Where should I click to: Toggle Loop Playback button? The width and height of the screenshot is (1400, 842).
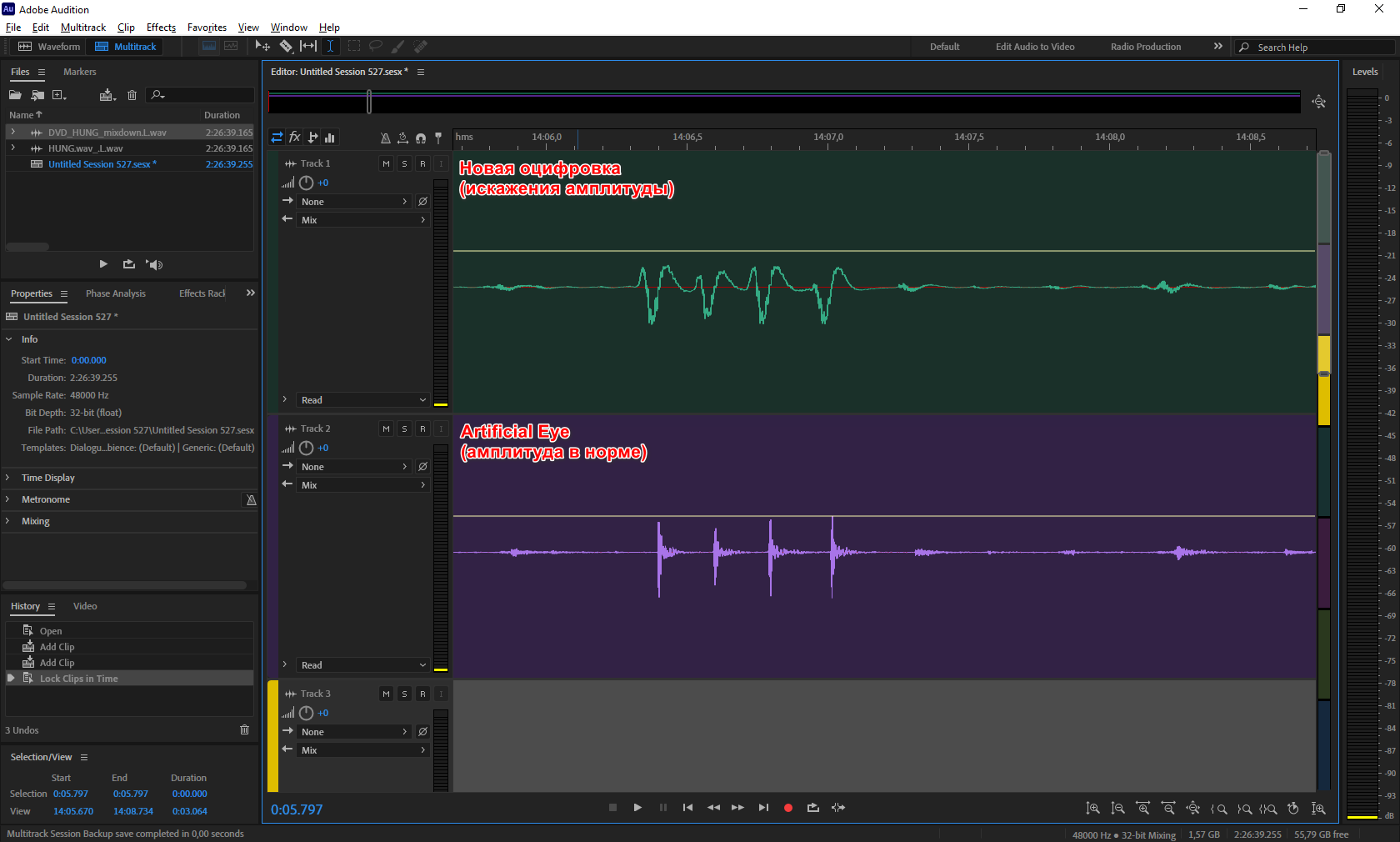(x=813, y=808)
